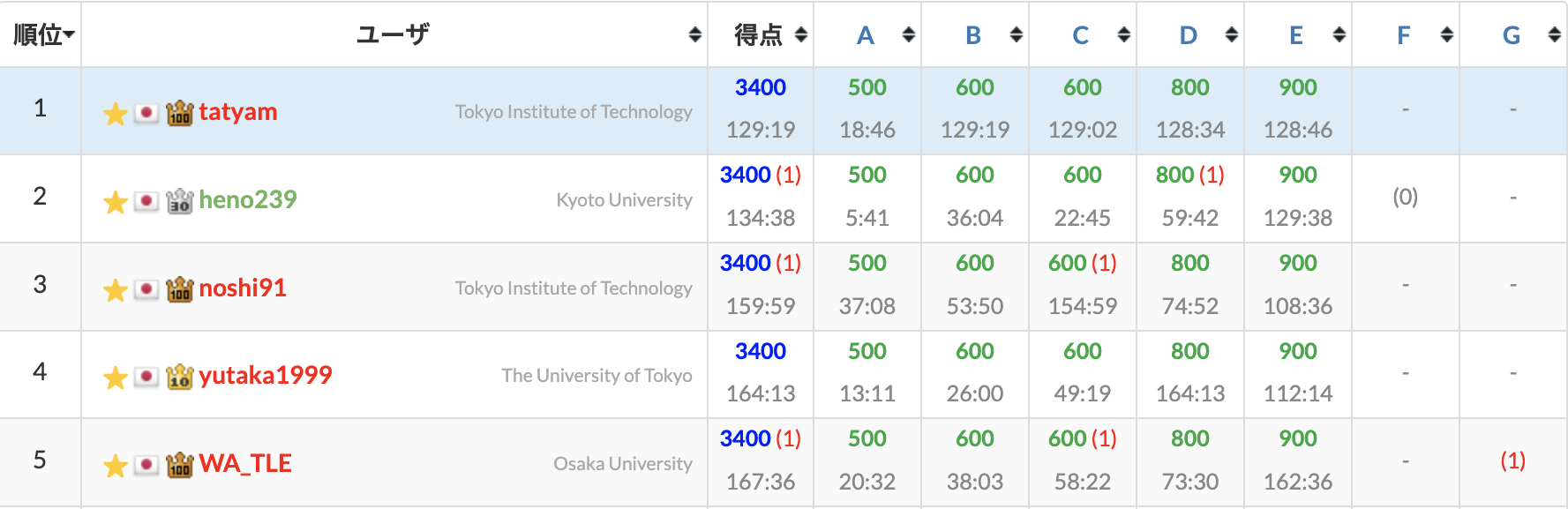Click the gold star beside heno239
1568x509 pixels.
coord(115,202)
